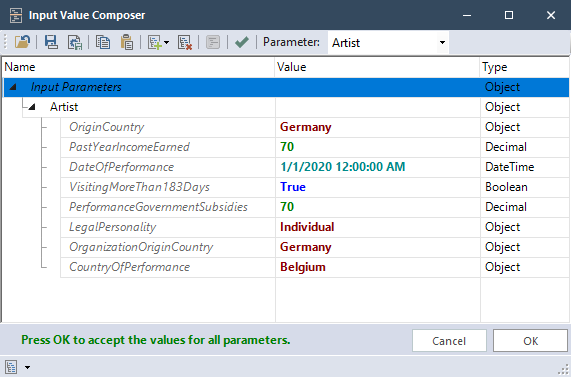This screenshot has height=377, width=571.
Task: Click the Cancel button
Action: click(x=449, y=341)
